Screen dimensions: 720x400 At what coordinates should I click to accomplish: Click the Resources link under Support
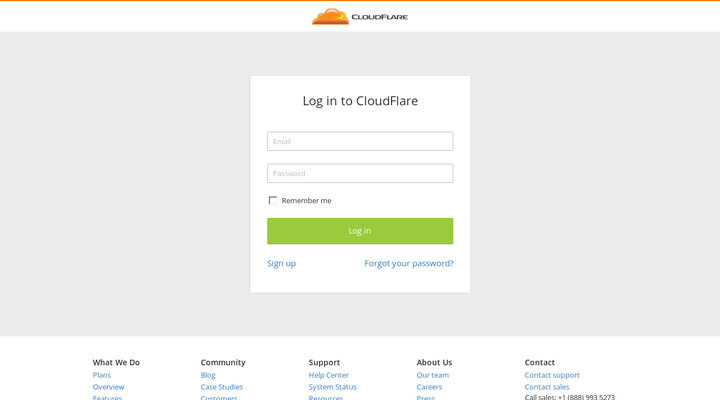[326, 397]
